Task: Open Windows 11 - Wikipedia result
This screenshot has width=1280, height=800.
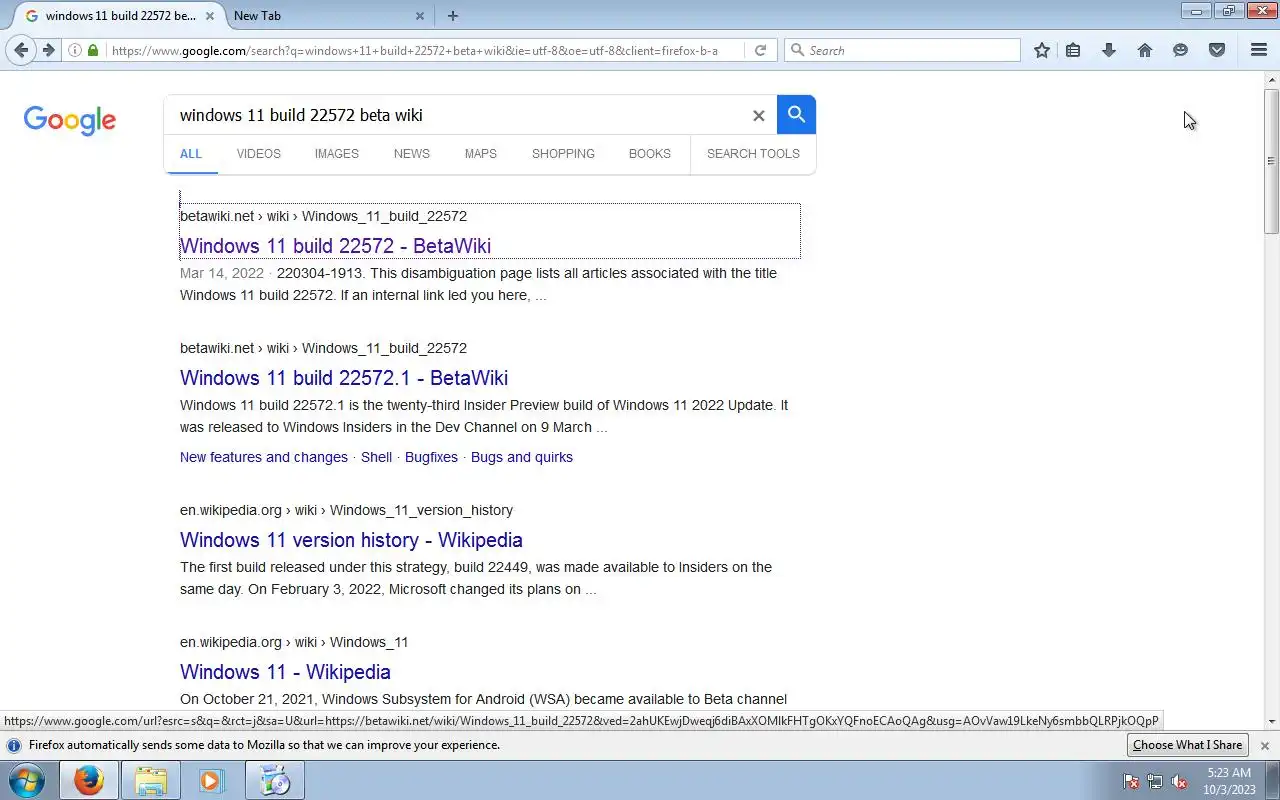Action: (x=285, y=672)
